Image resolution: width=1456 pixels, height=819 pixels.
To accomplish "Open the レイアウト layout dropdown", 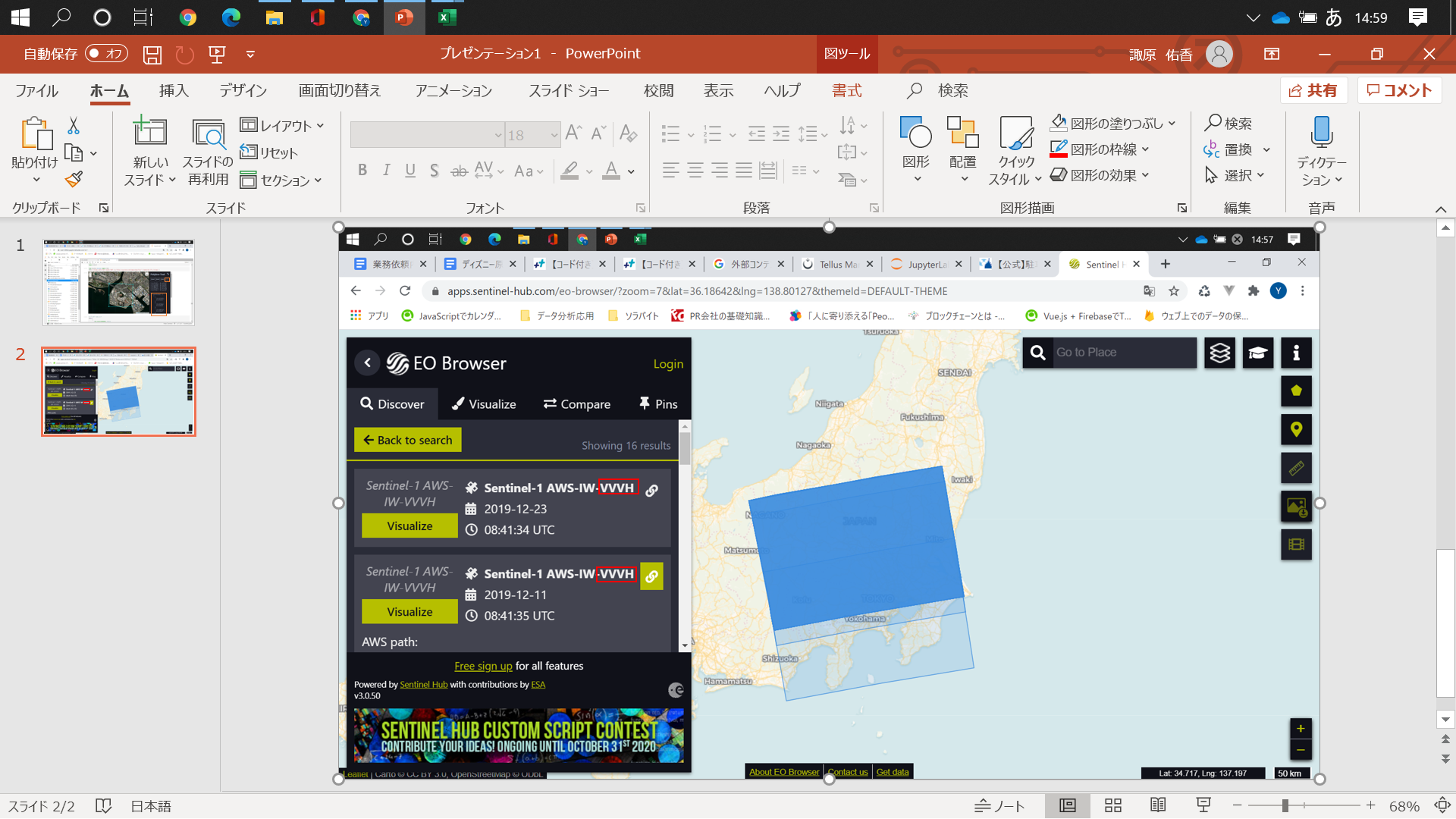I will [282, 125].
